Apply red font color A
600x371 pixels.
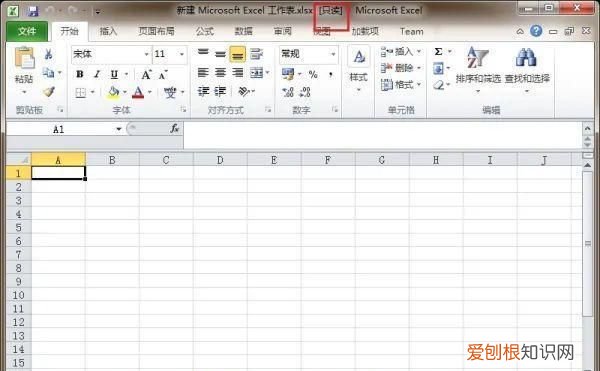pyautogui.click(x=138, y=92)
